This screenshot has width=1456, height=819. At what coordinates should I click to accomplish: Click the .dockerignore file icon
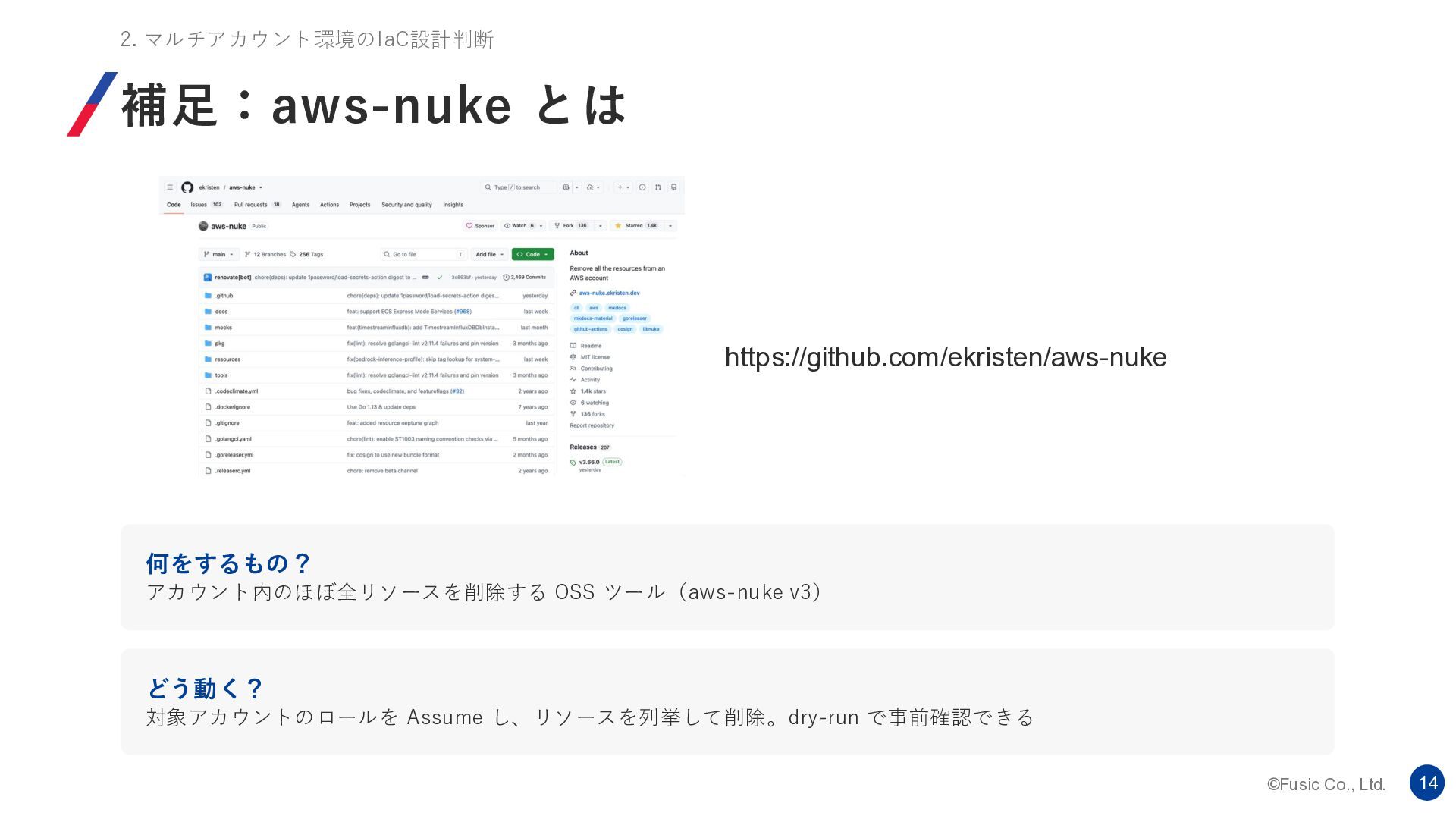208,407
